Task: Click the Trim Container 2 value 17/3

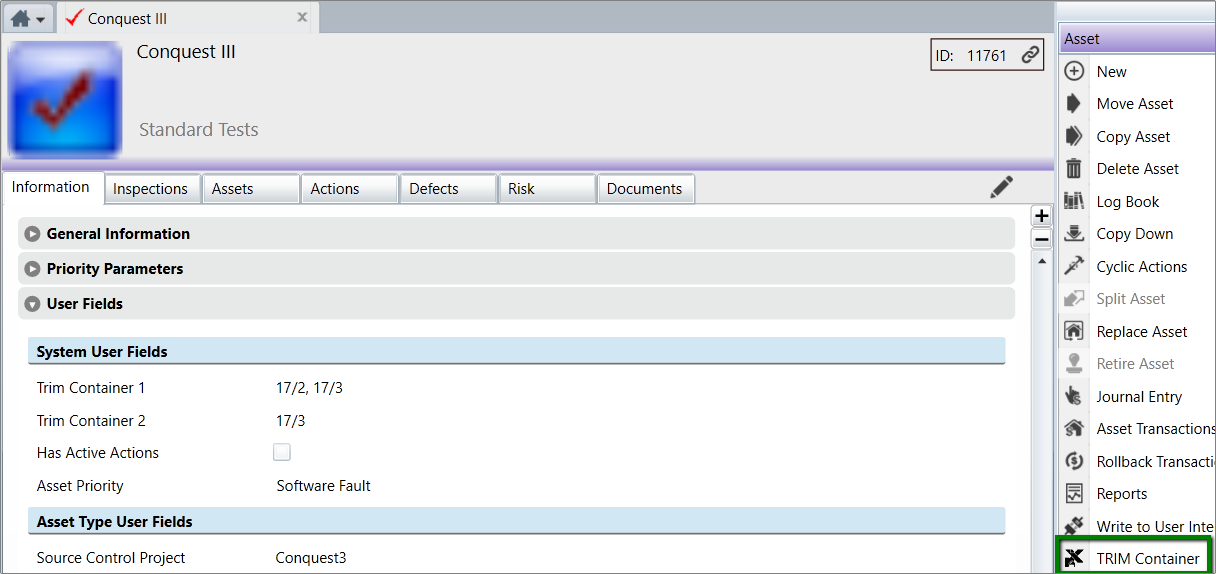Action: tap(291, 421)
